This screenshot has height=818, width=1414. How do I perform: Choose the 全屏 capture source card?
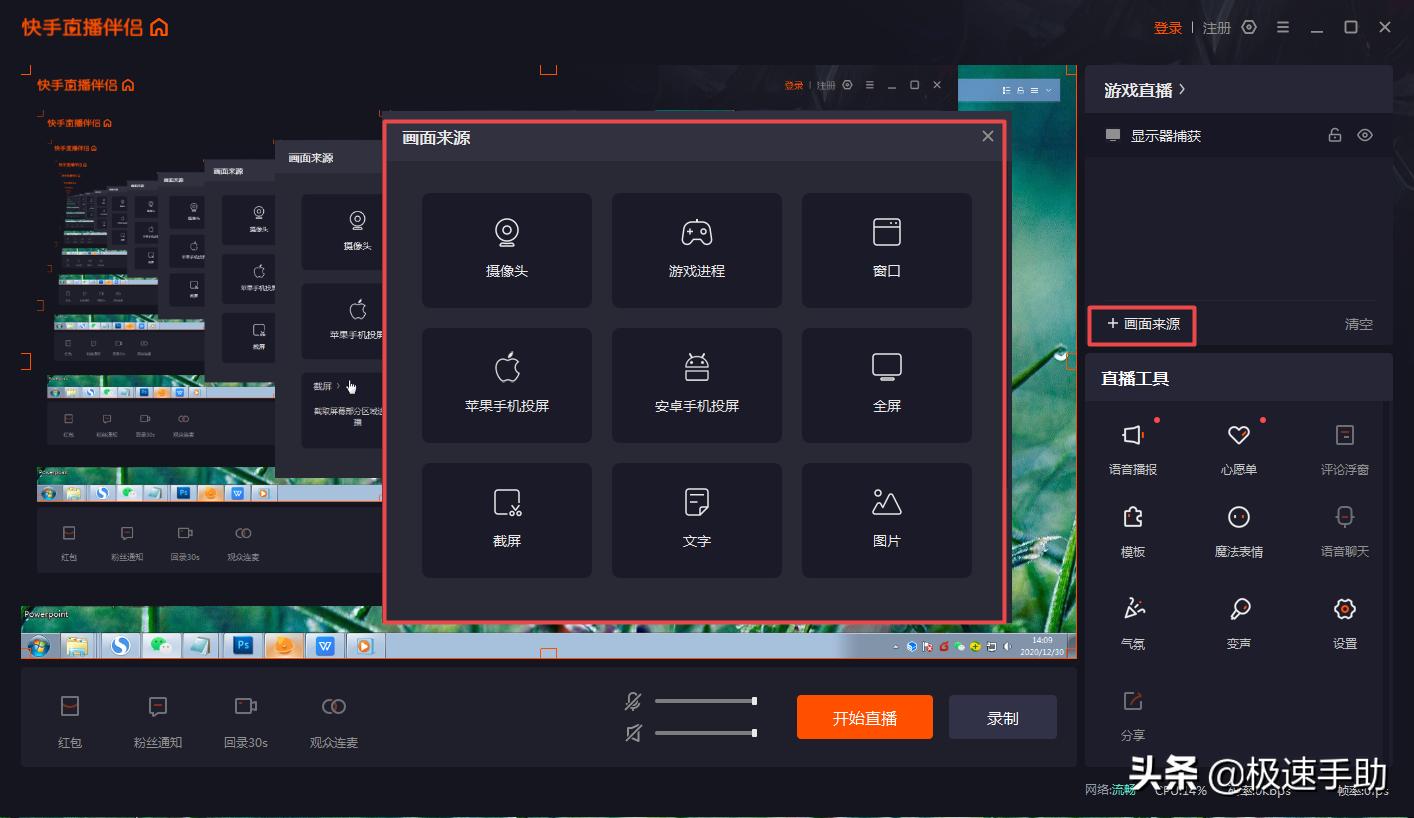886,385
